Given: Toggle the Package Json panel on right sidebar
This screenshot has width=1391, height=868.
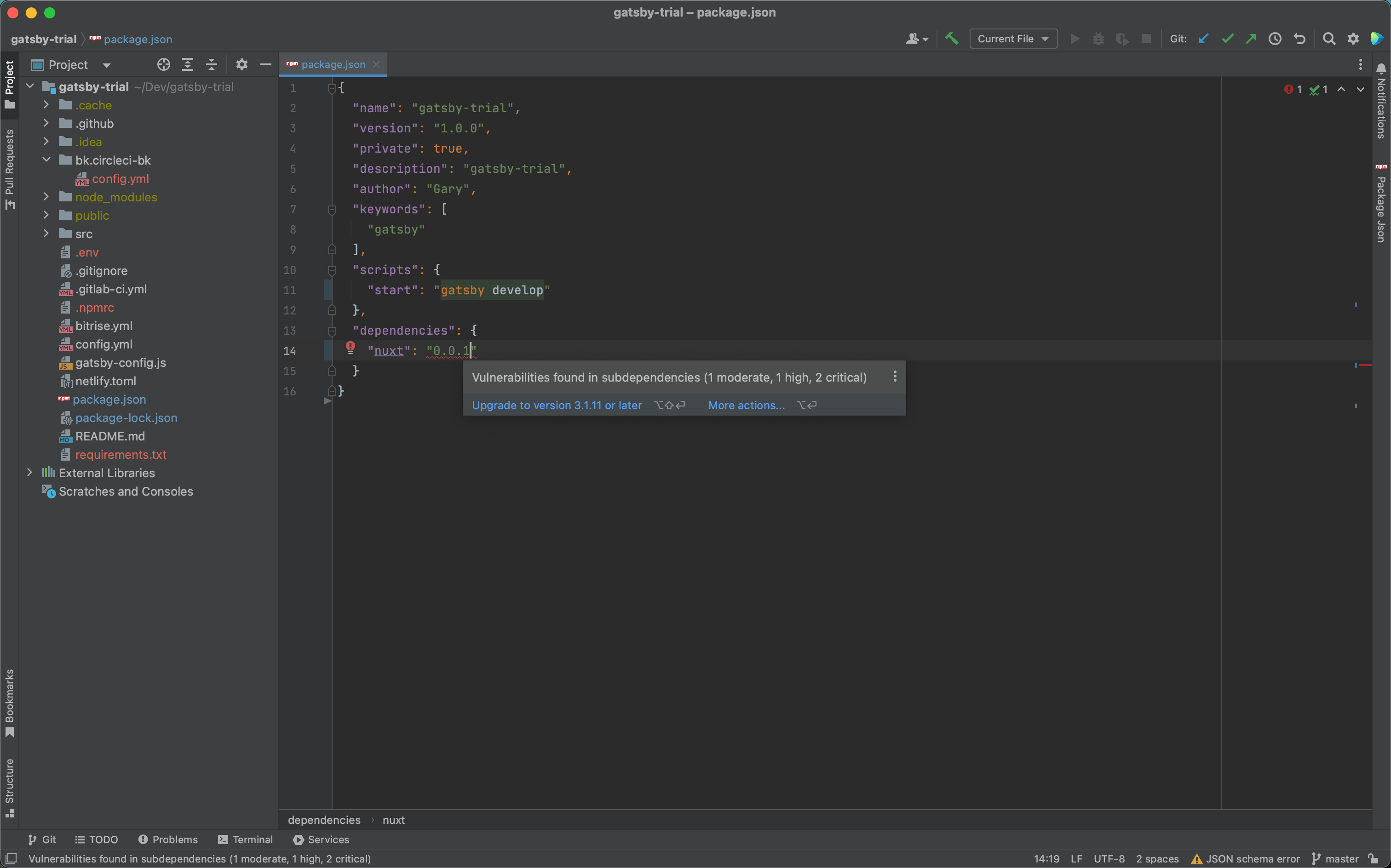Looking at the screenshot, I should tap(1382, 204).
